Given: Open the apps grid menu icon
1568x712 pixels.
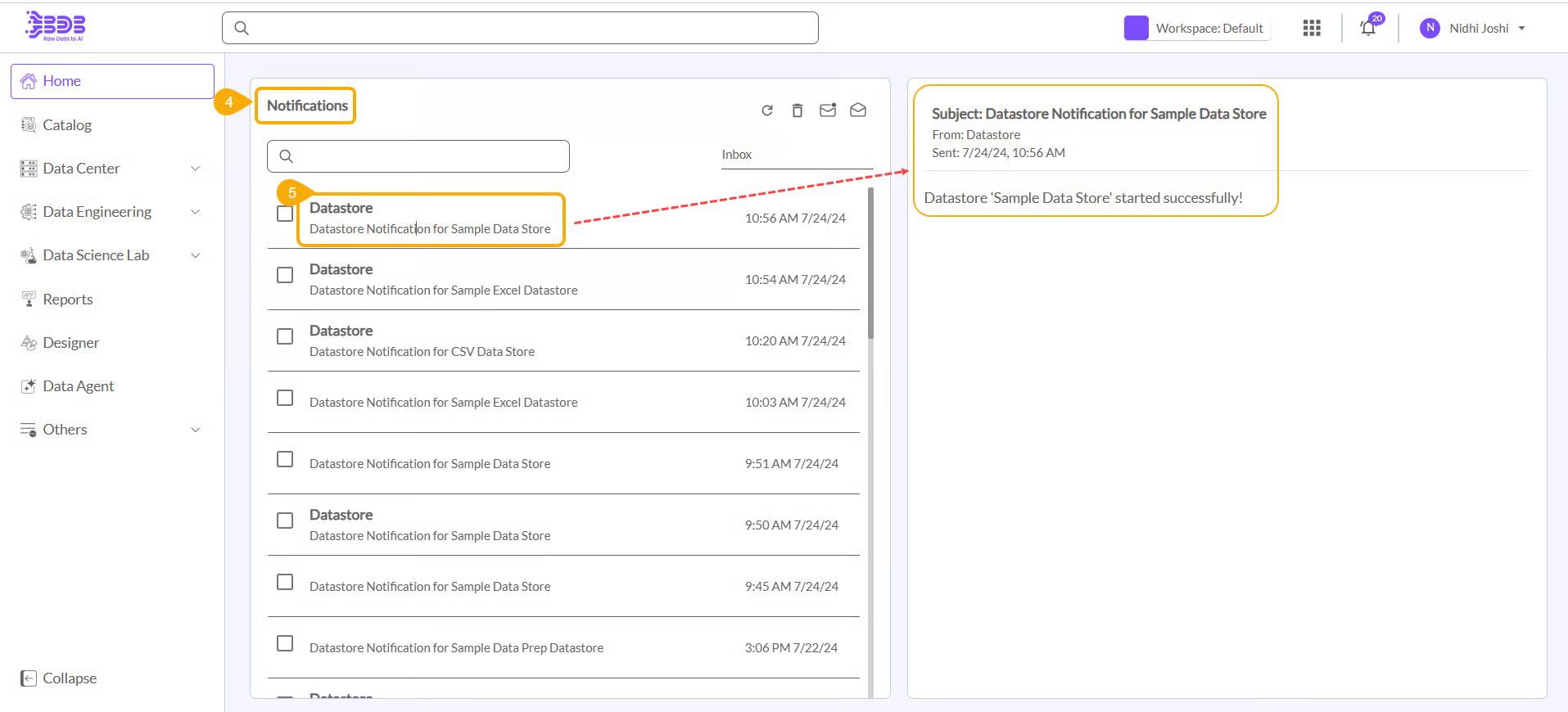Looking at the screenshot, I should (1312, 28).
